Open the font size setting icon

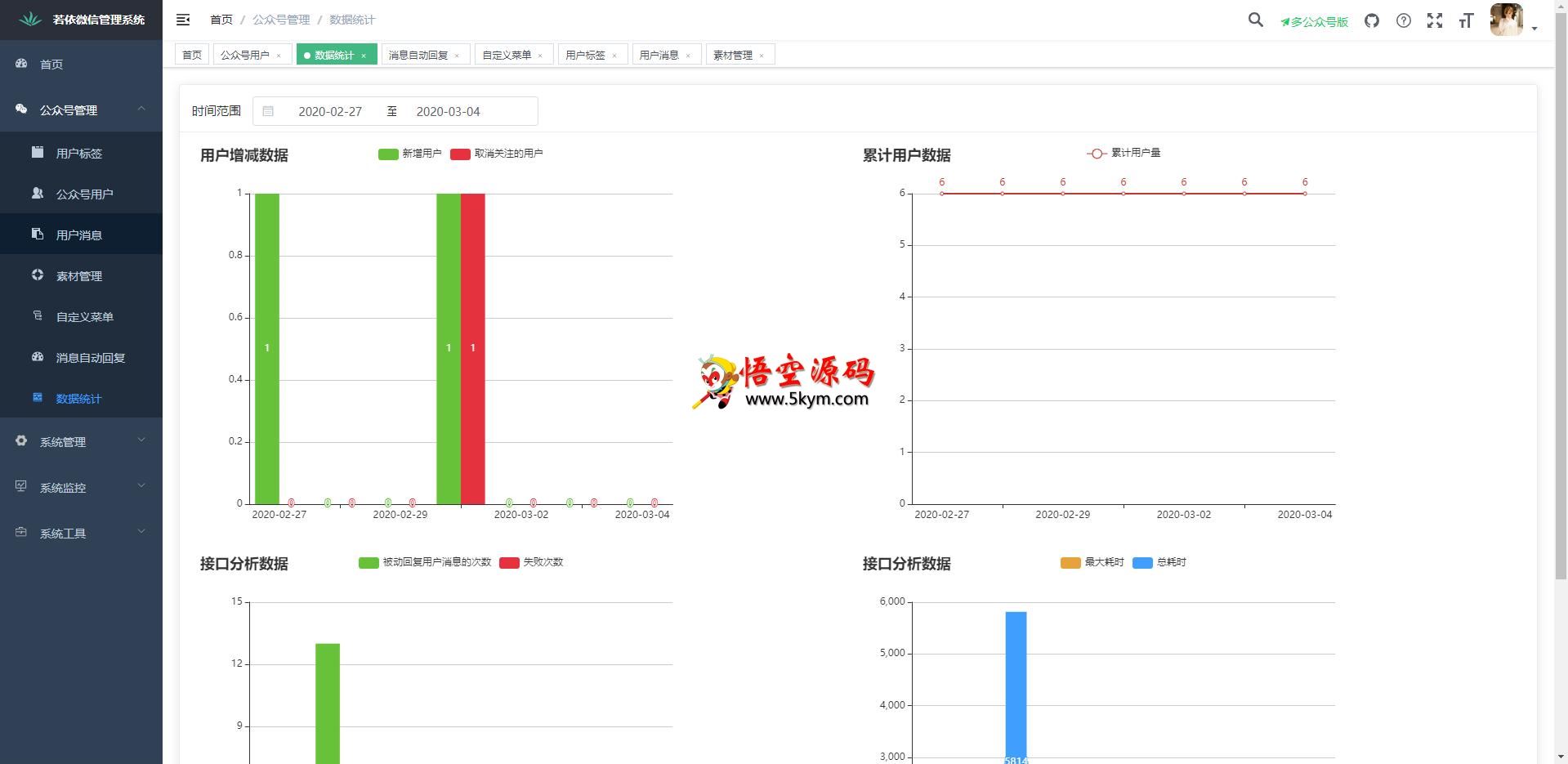click(1466, 20)
